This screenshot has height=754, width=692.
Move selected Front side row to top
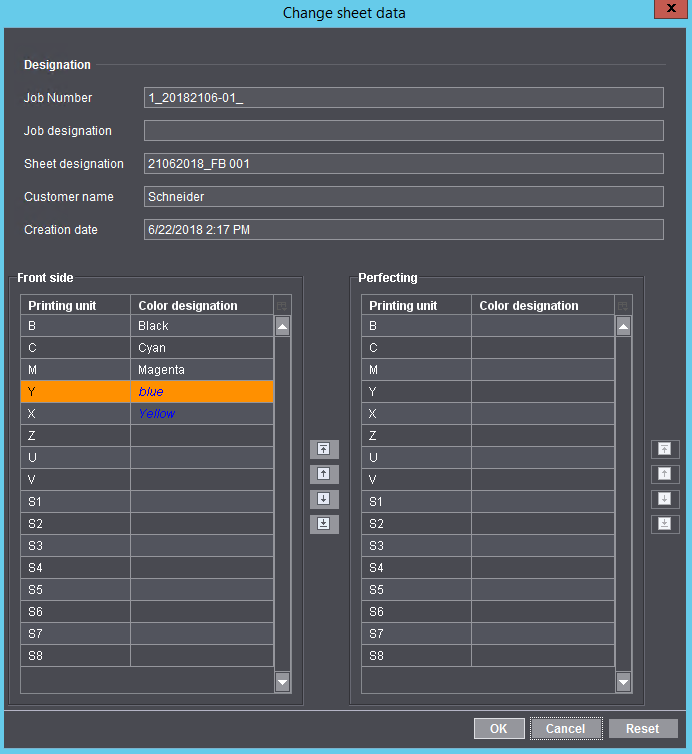324,449
